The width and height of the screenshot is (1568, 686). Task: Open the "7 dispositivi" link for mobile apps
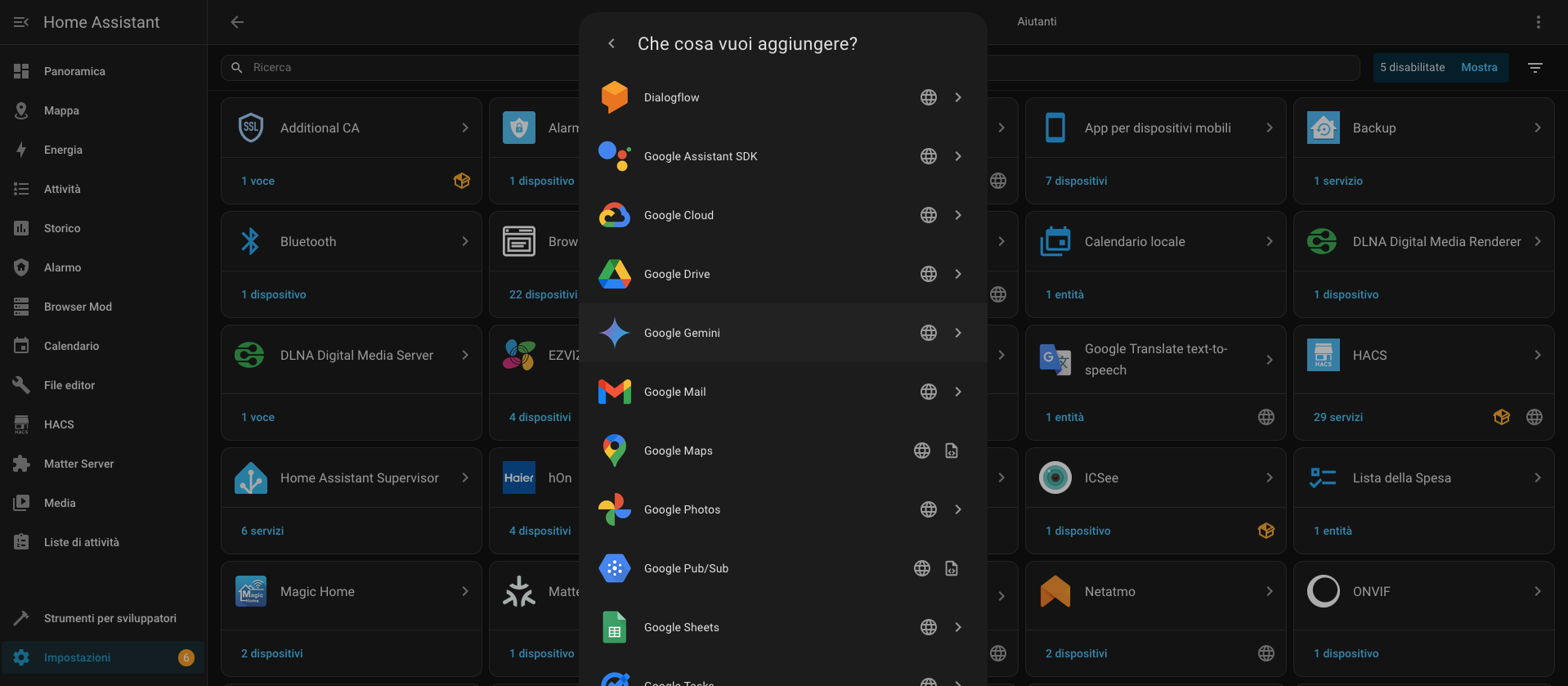click(1076, 181)
